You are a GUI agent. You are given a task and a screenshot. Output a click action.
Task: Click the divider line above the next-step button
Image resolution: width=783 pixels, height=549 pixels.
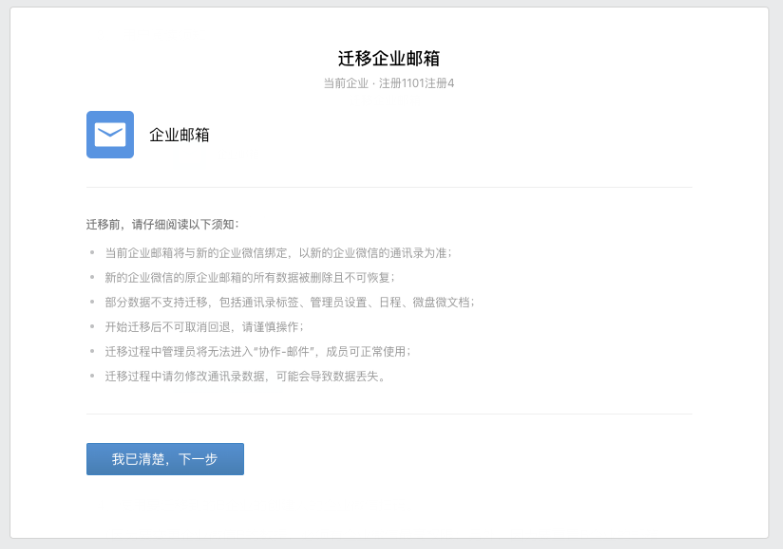(389, 414)
